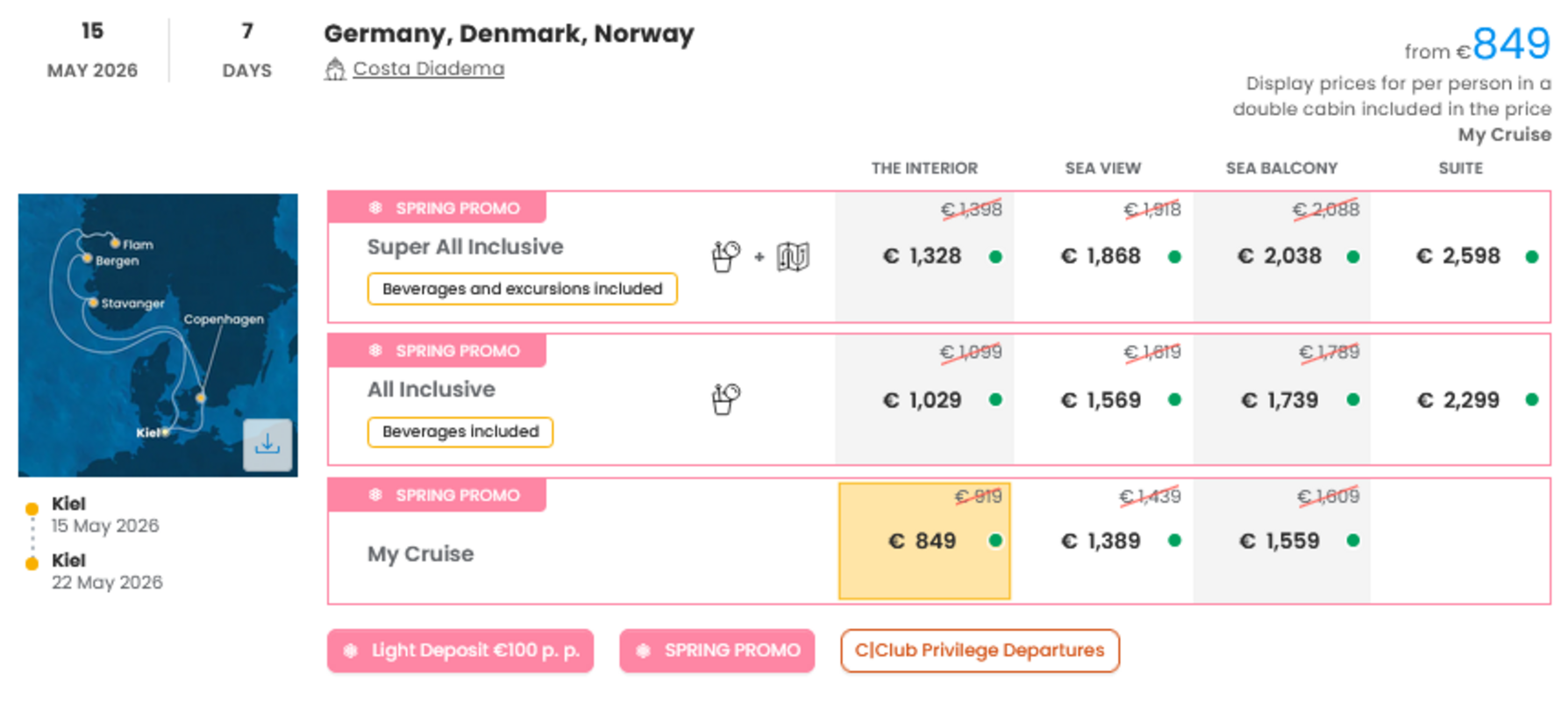The width and height of the screenshot is (1568, 702).
Task: Click the bottom SPRING PROMO badge
Action: [716, 651]
